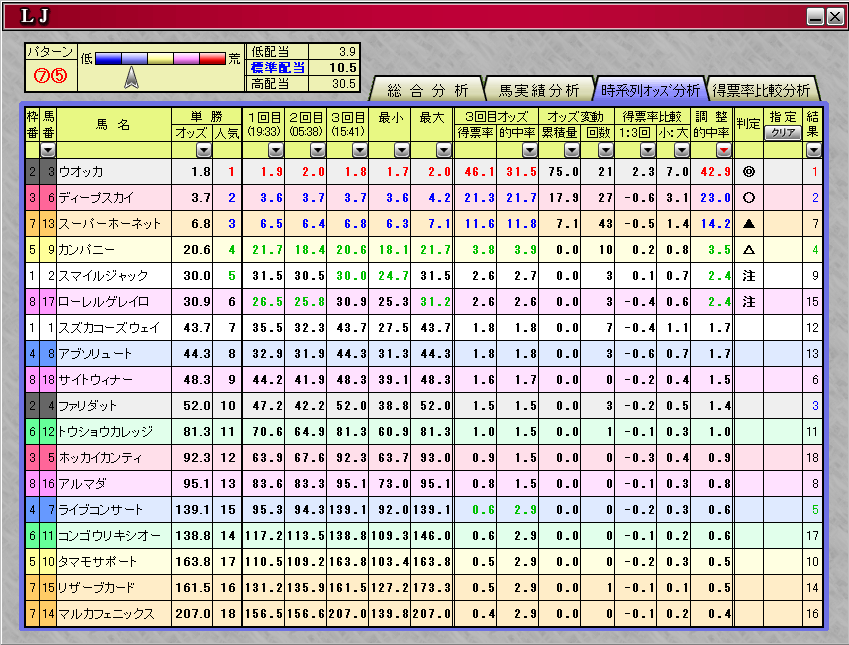Screen dimensions: 849x645
Task: Open the red 調整的中率 sort dropdown
Action: (724, 150)
